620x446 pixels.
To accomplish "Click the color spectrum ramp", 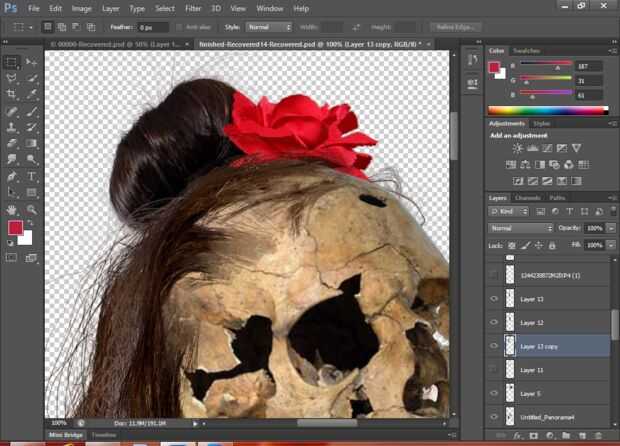I will tap(548, 110).
